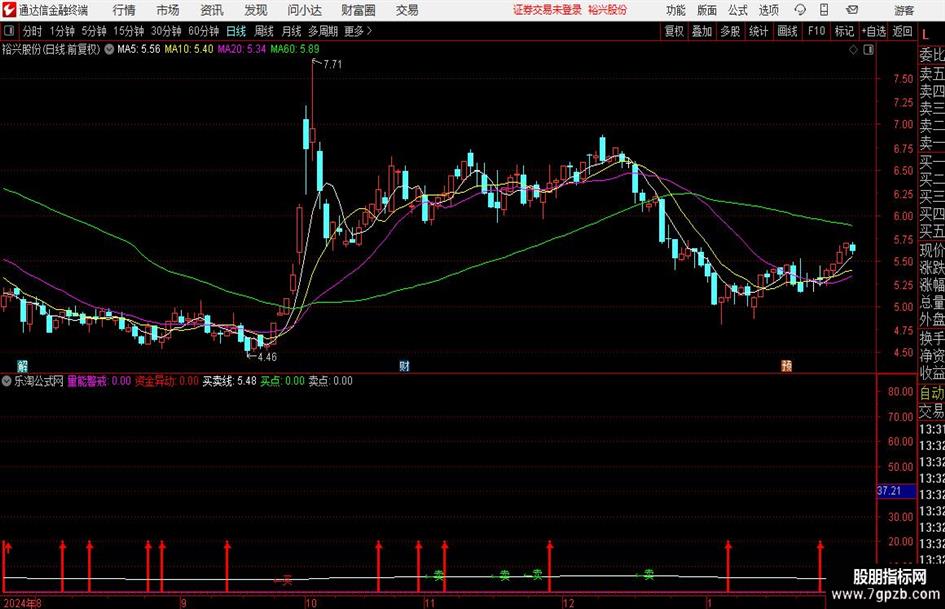This screenshot has height=609, width=945.
Task: Switch to 60分钟 period
Action: pyautogui.click(x=204, y=31)
